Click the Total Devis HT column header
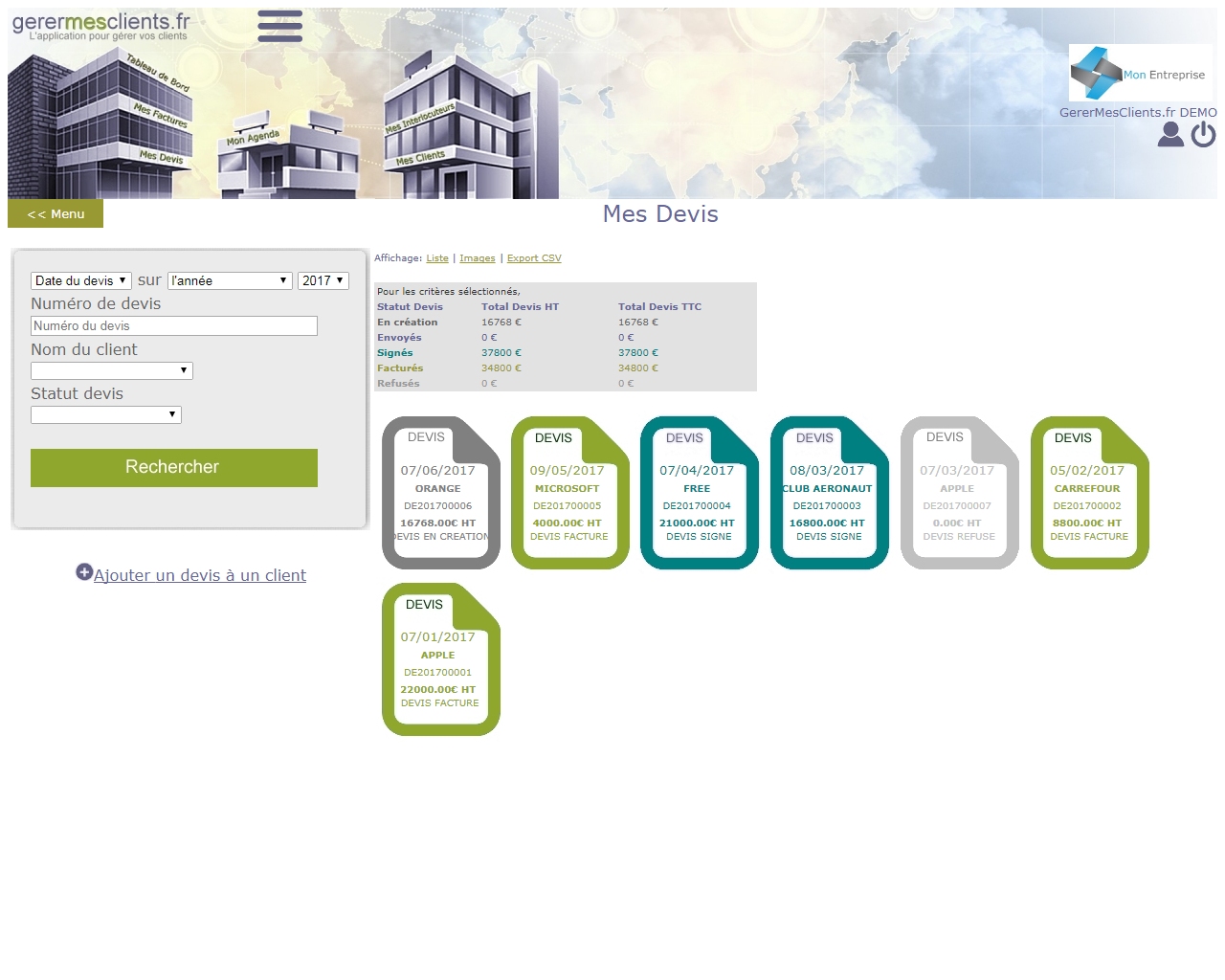The height and width of the screenshot is (980, 1225). [x=520, y=307]
